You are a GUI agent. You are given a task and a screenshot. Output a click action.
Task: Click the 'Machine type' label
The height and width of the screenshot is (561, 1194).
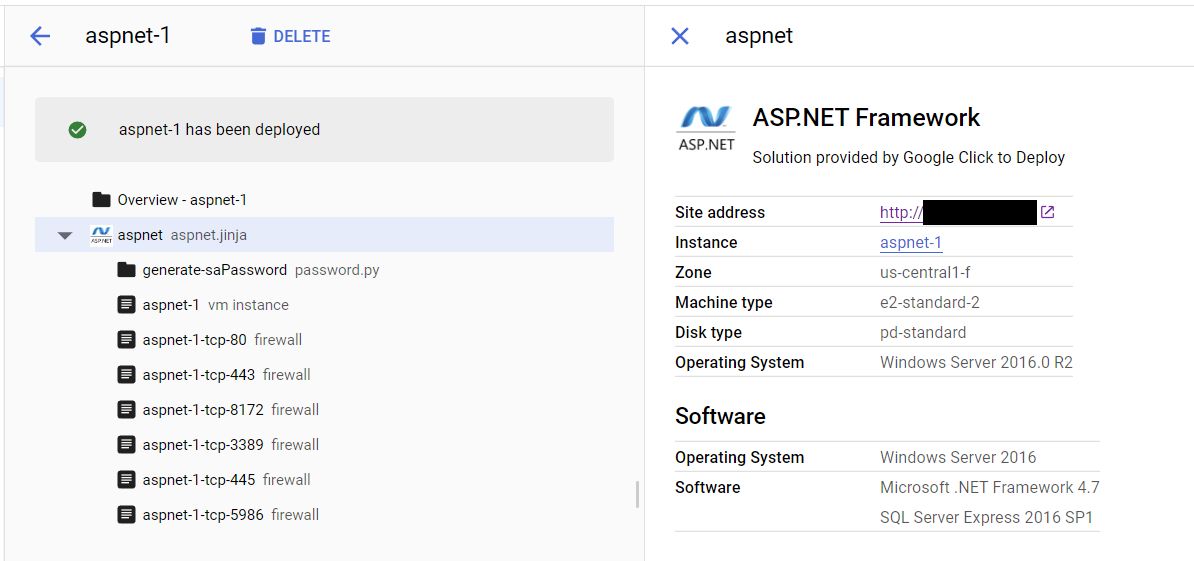(x=724, y=303)
